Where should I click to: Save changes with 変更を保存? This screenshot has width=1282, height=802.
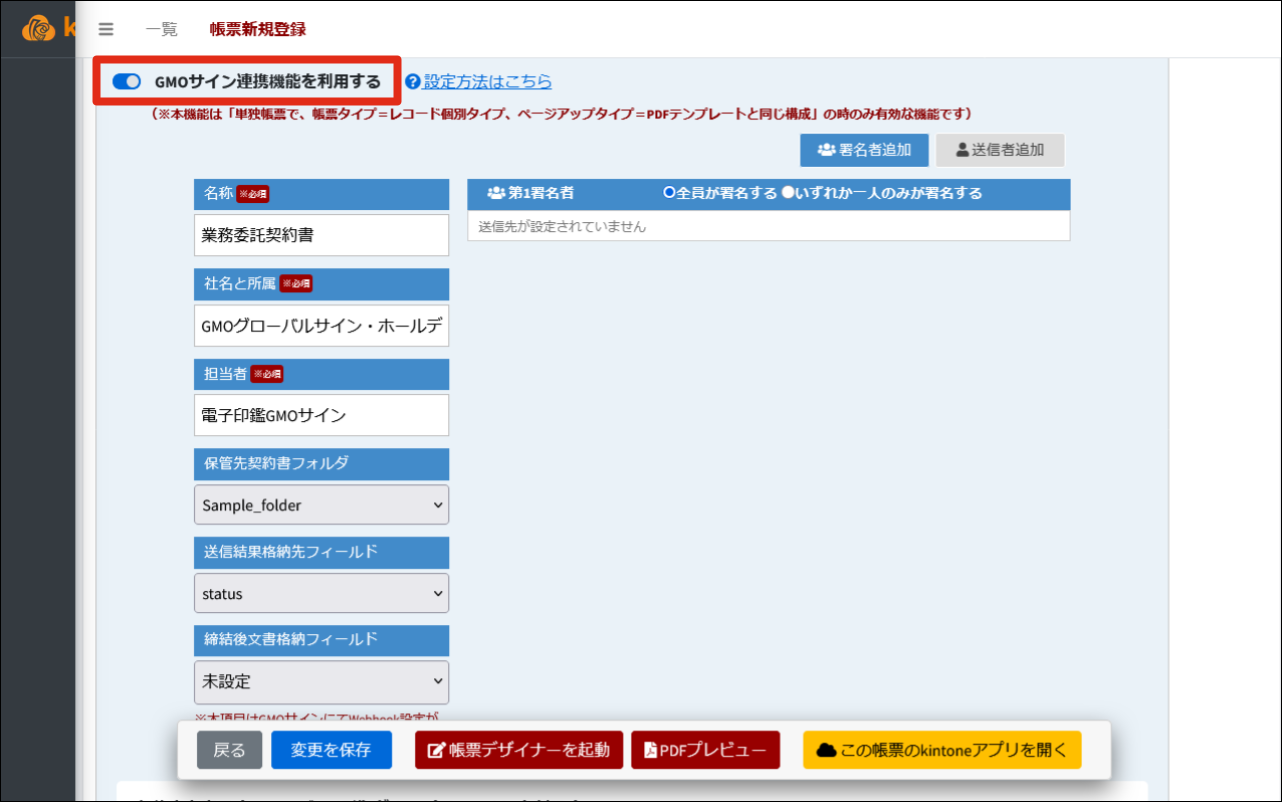(x=331, y=750)
